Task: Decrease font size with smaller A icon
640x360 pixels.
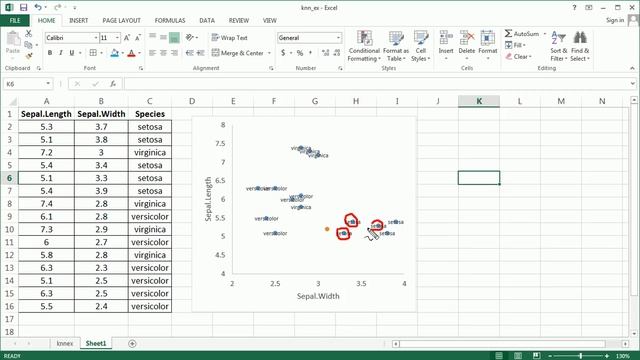Action: tap(138, 38)
